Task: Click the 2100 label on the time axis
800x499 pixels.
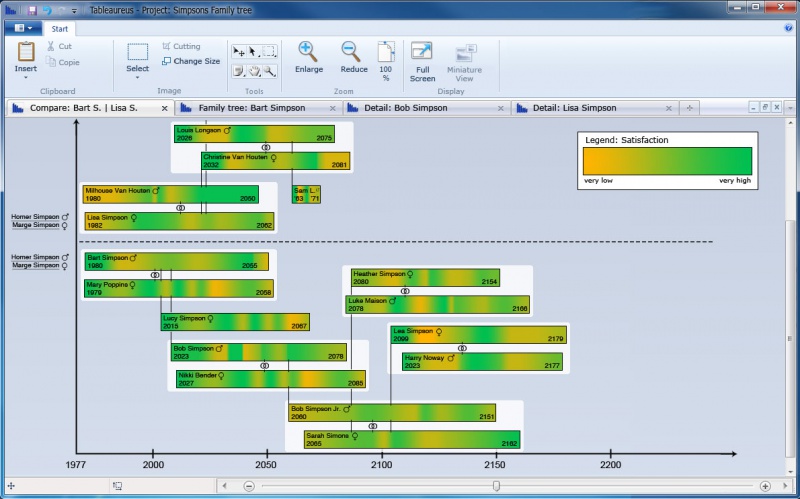Action: (x=381, y=465)
